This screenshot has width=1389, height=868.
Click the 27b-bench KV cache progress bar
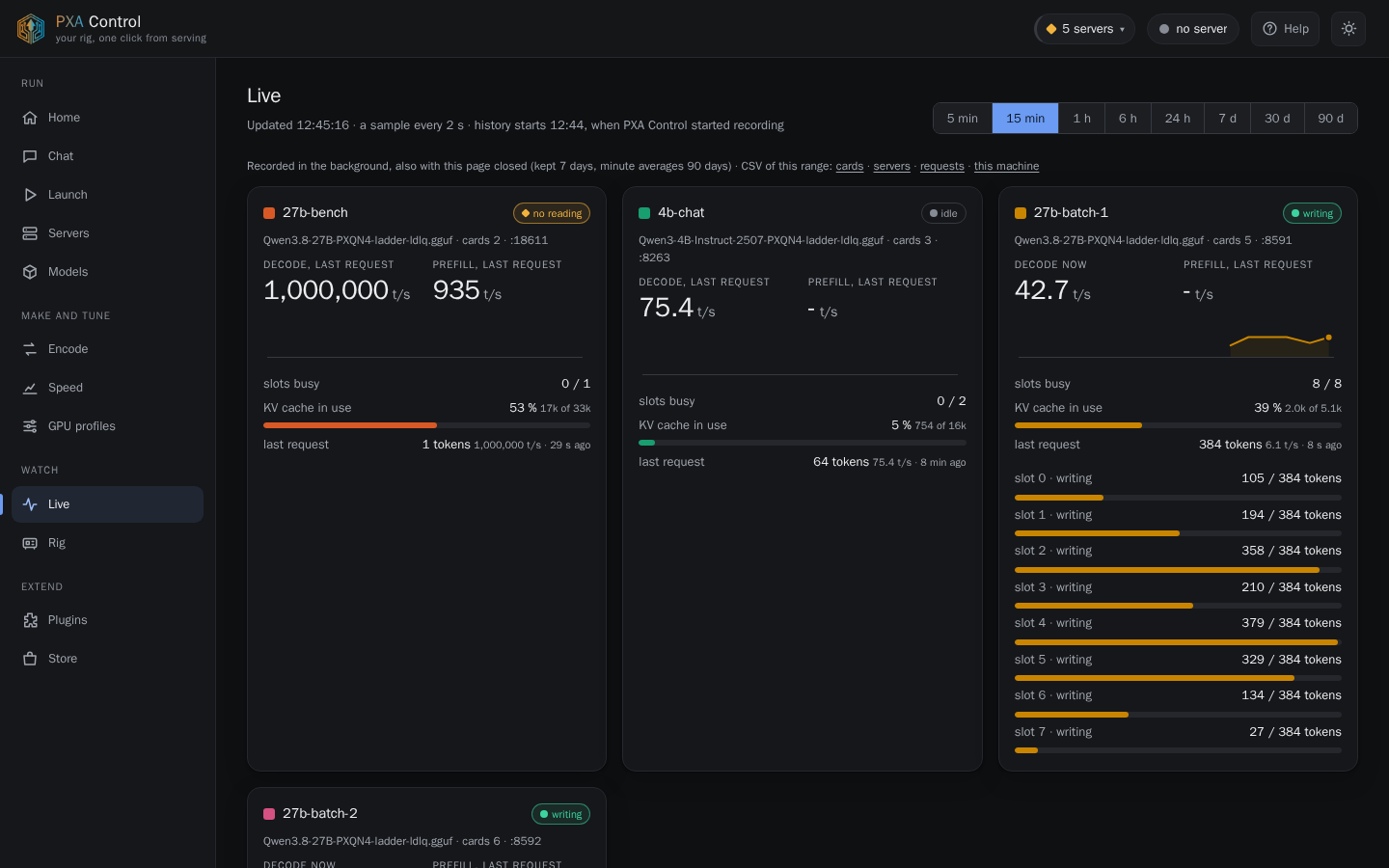point(426,425)
